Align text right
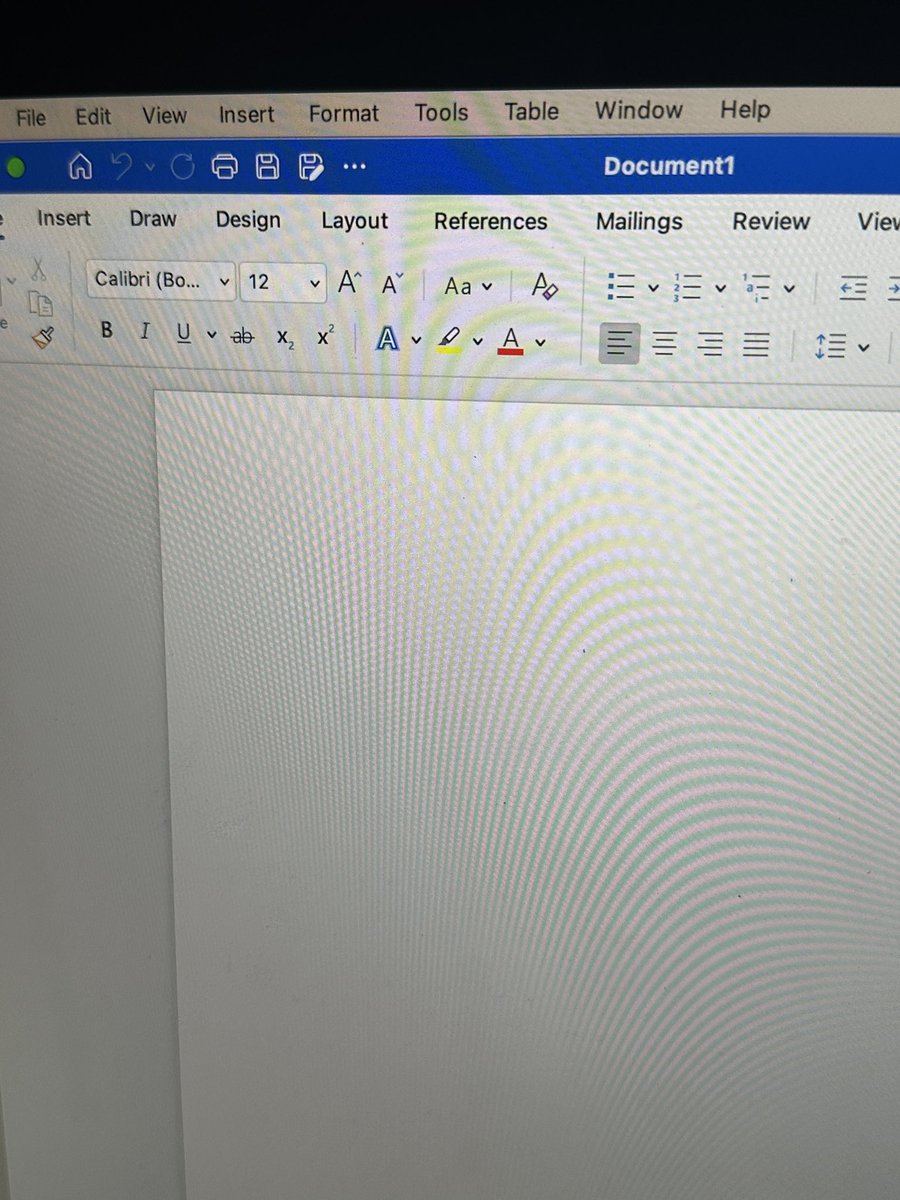This screenshot has width=900, height=1200. pyautogui.click(x=711, y=346)
